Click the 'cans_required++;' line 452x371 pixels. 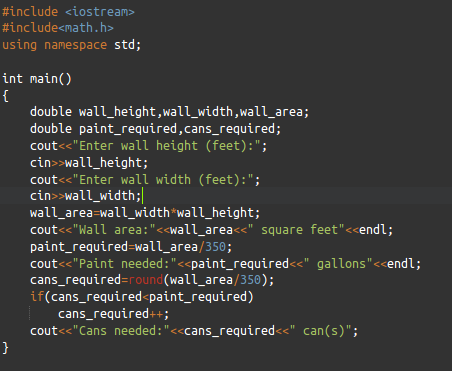[x=114, y=314]
